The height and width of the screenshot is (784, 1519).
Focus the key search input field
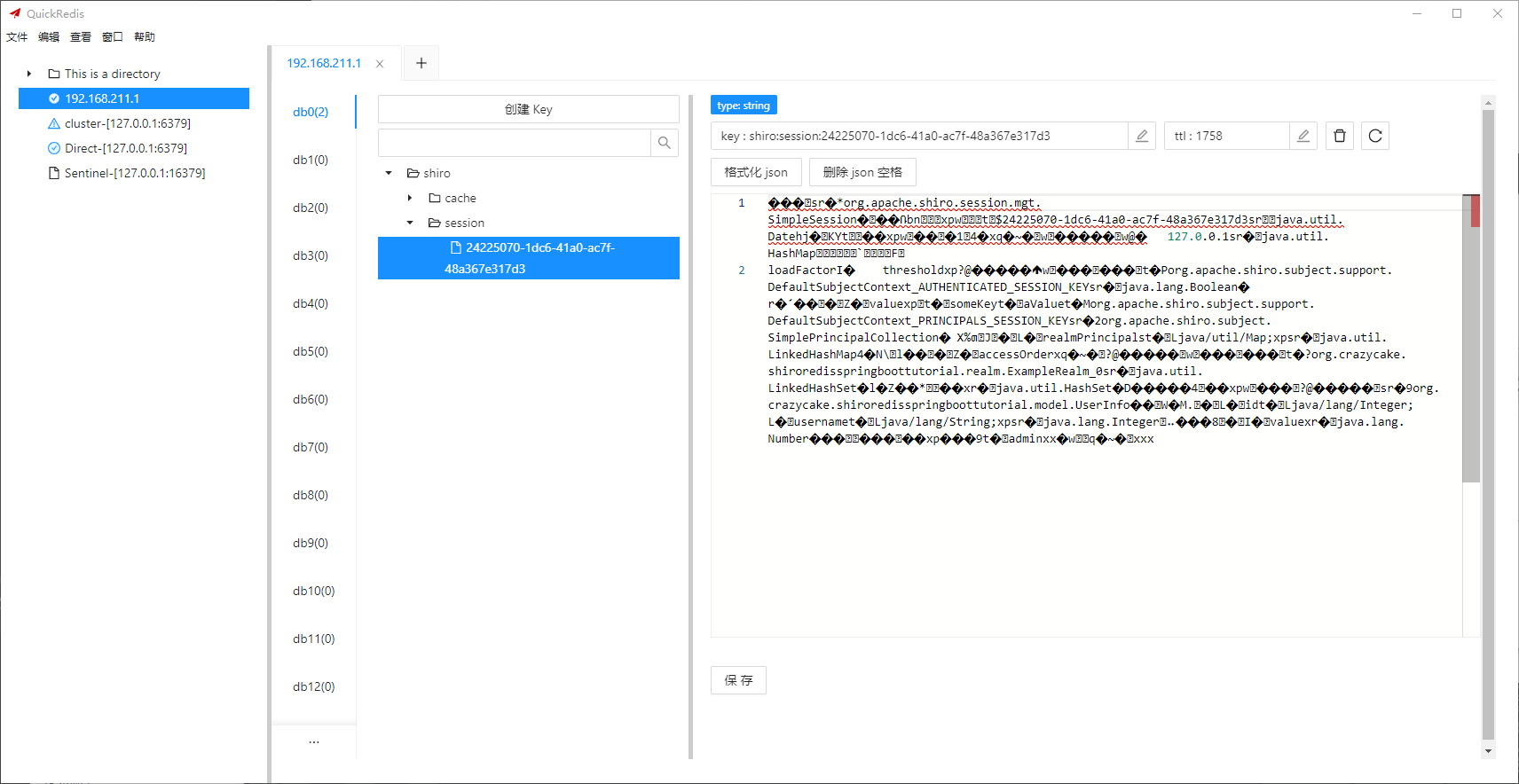click(515, 143)
